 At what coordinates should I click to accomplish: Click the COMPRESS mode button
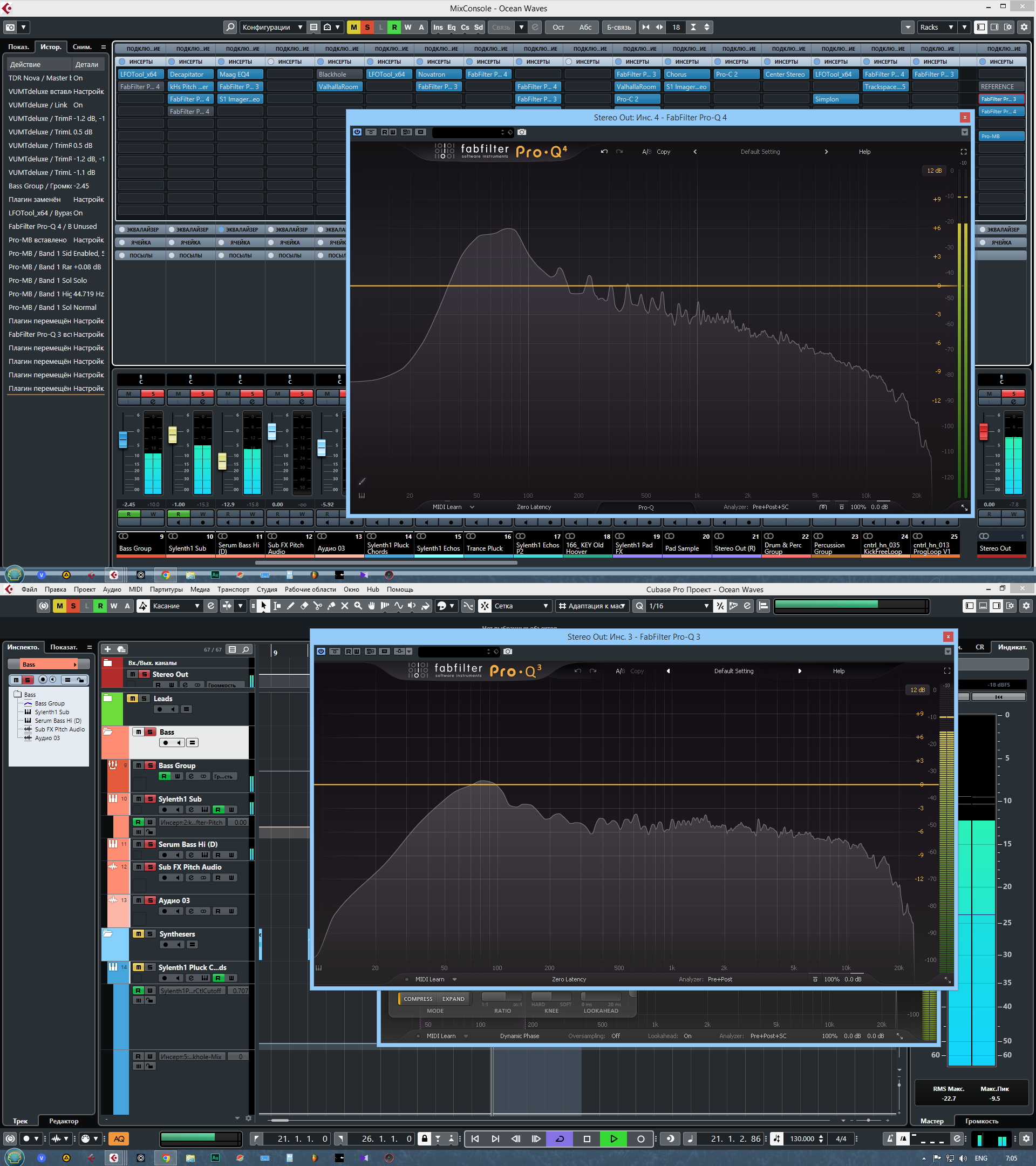417,998
